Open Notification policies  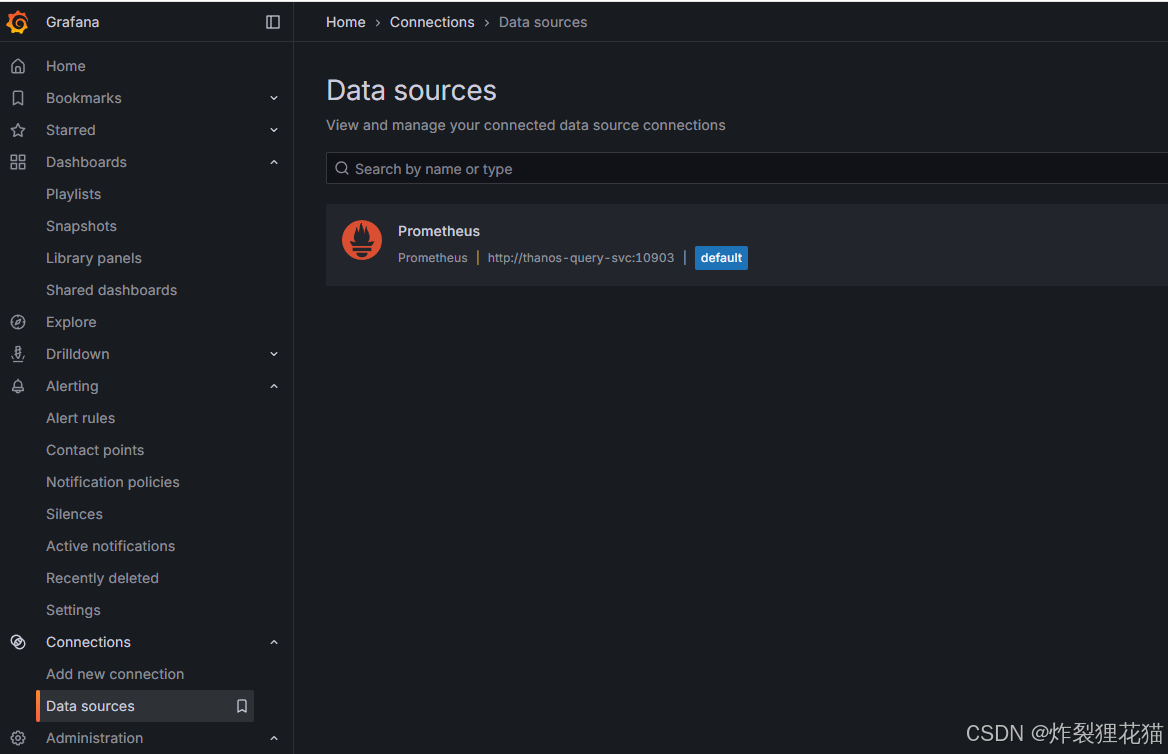[x=112, y=483]
